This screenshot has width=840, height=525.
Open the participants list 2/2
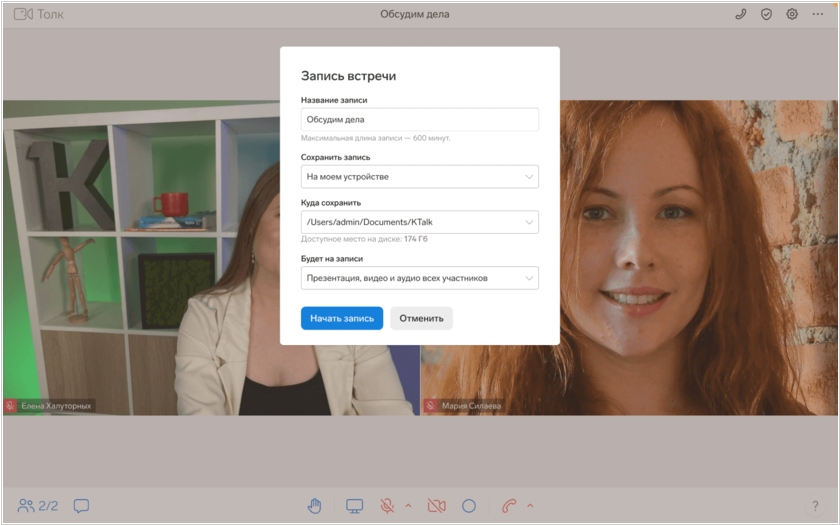pyautogui.click(x=38, y=505)
